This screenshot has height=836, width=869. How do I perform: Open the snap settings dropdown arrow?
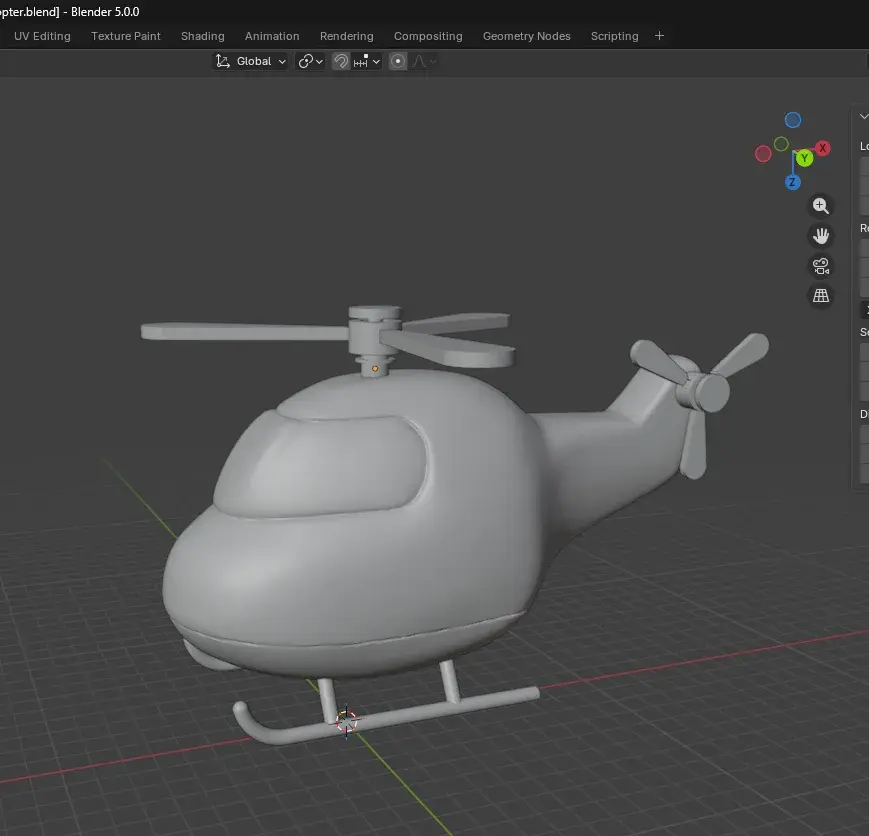click(x=376, y=61)
